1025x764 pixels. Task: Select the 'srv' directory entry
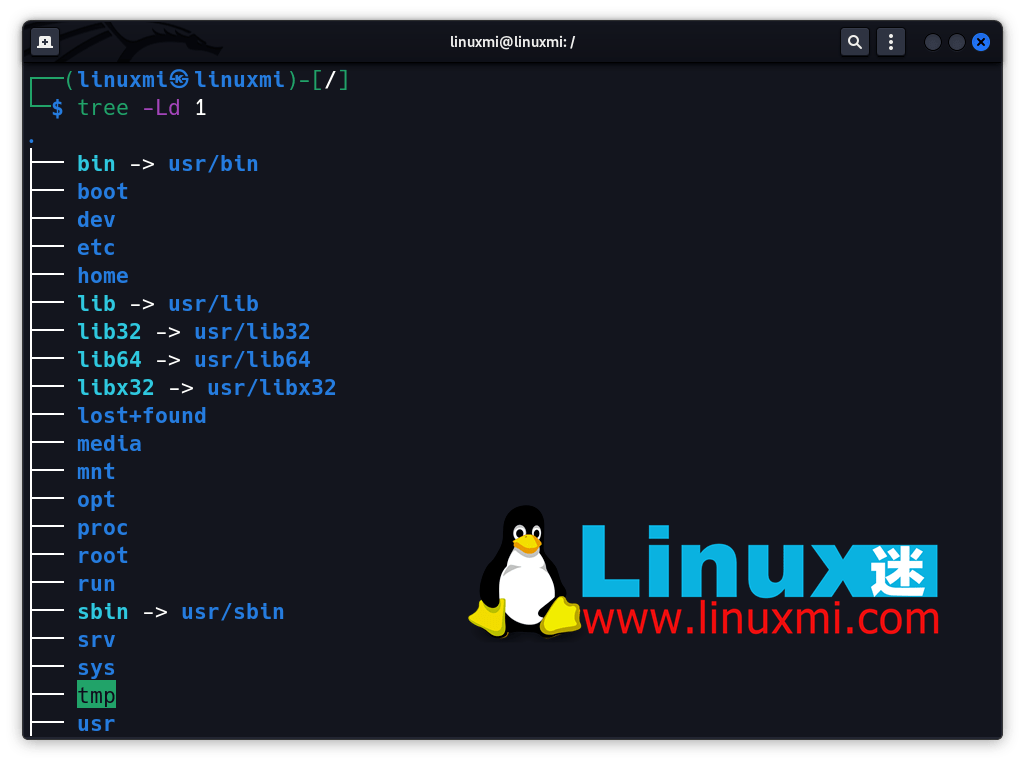pyautogui.click(x=96, y=640)
